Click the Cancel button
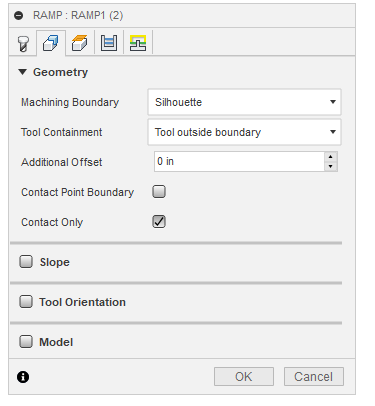Image resolution: width=375 pixels, height=406 pixels. point(313,377)
